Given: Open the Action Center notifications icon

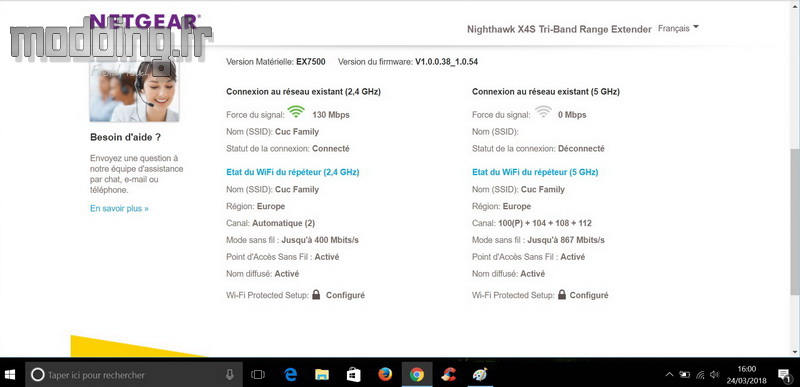Looking at the screenshot, I should (x=784, y=375).
